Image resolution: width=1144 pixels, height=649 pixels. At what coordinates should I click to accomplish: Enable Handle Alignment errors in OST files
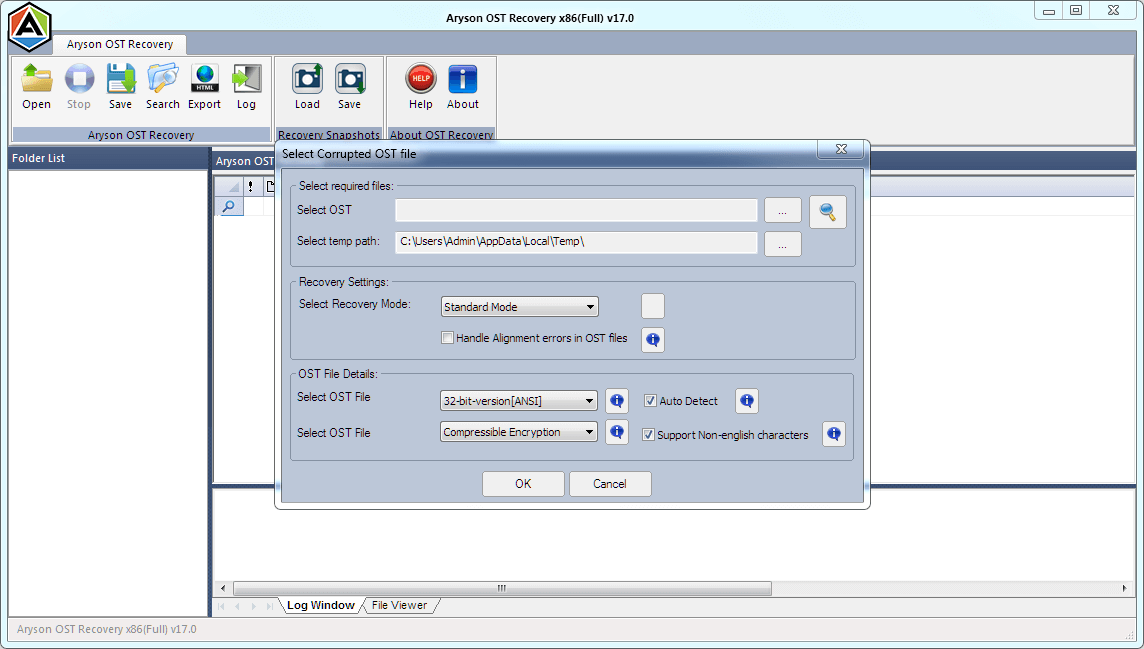[447, 338]
